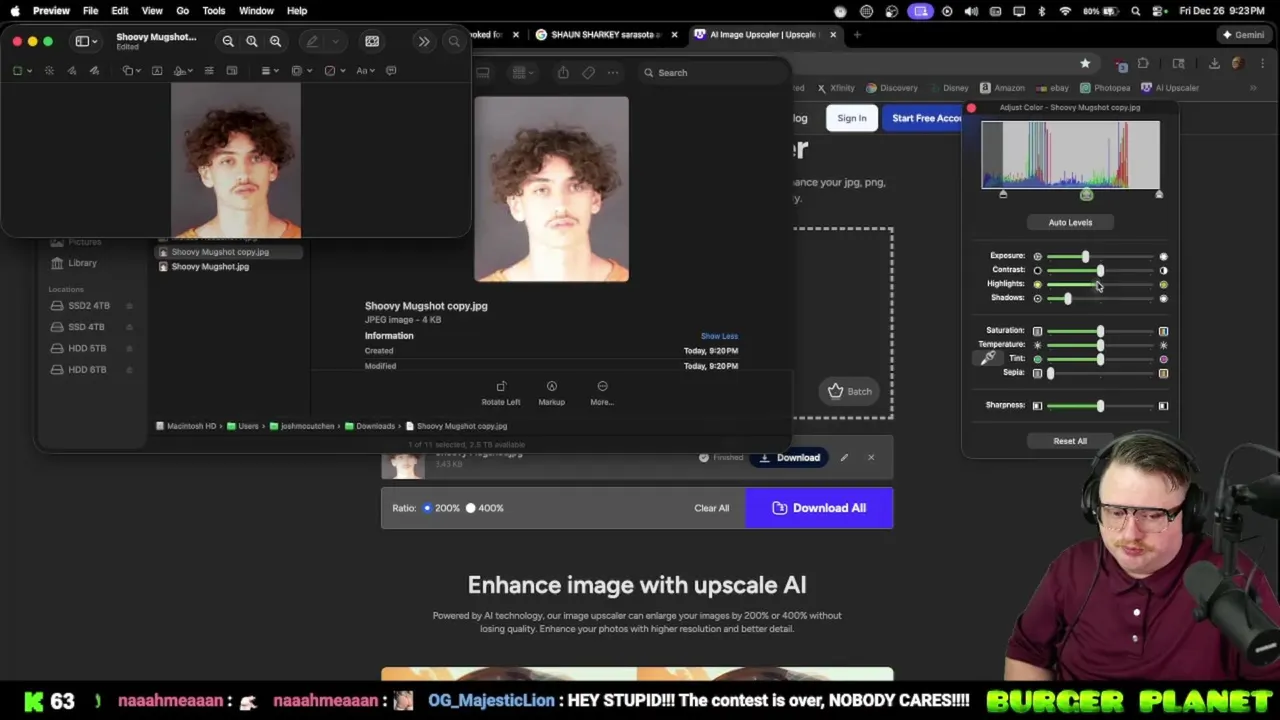Open Finder toolbar More actions ellipsis
The width and height of the screenshot is (1280, 720).
(613, 72)
